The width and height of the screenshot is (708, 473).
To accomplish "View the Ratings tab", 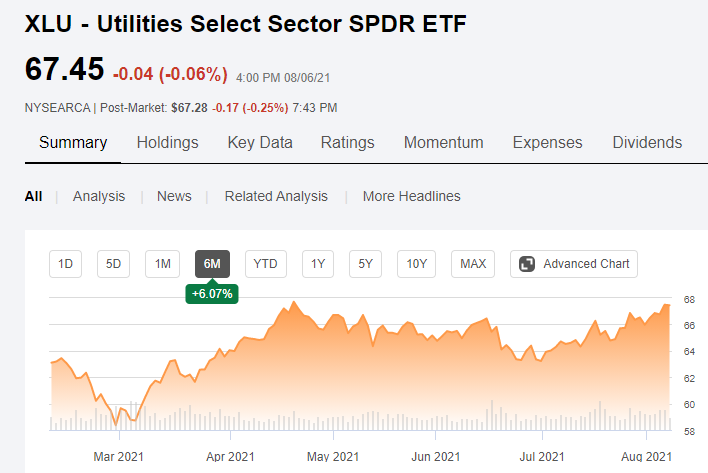I will click(347, 143).
